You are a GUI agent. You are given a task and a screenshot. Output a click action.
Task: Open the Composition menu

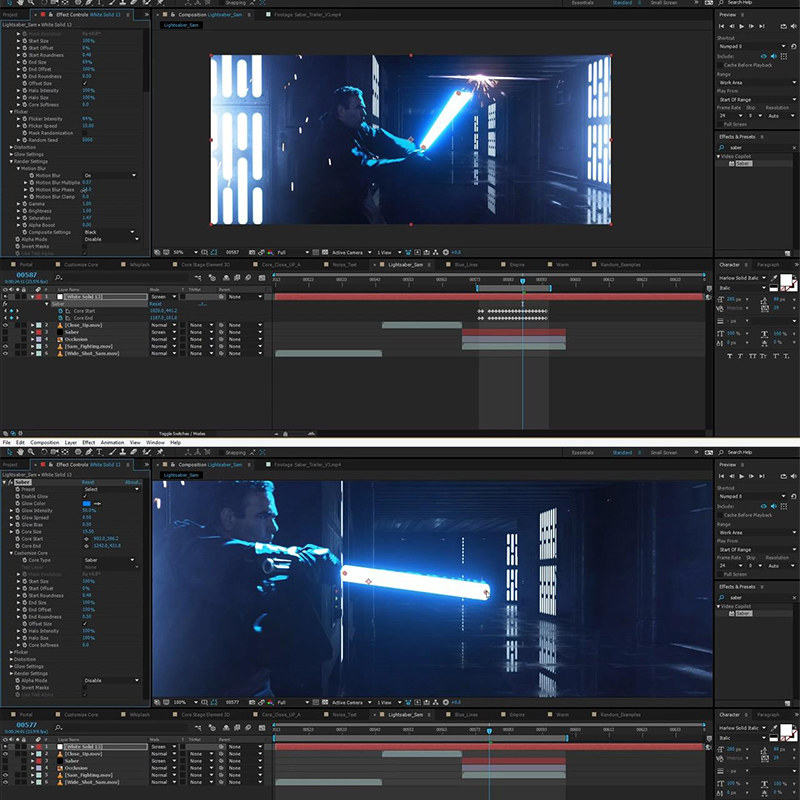[x=44, y=443]
